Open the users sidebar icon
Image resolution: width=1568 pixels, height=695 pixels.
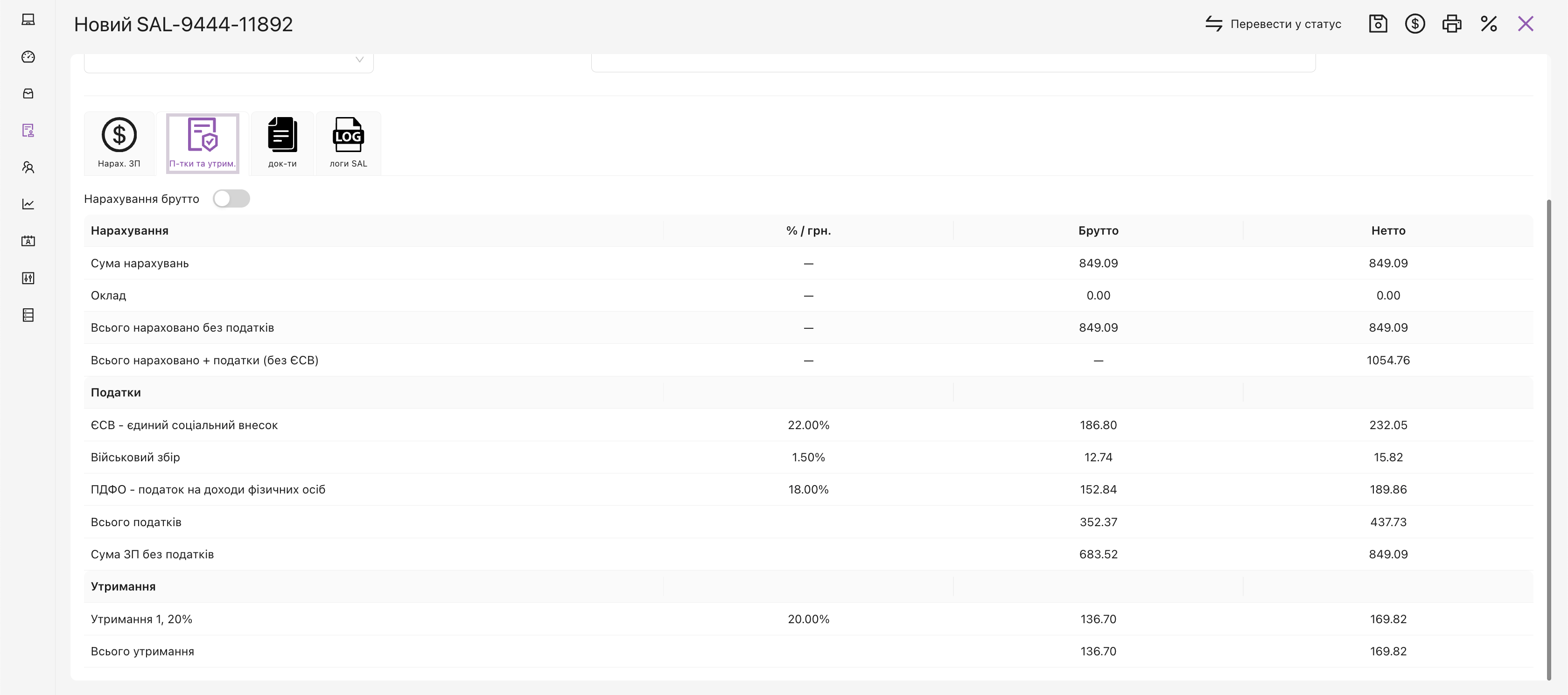tap(28, 167)
